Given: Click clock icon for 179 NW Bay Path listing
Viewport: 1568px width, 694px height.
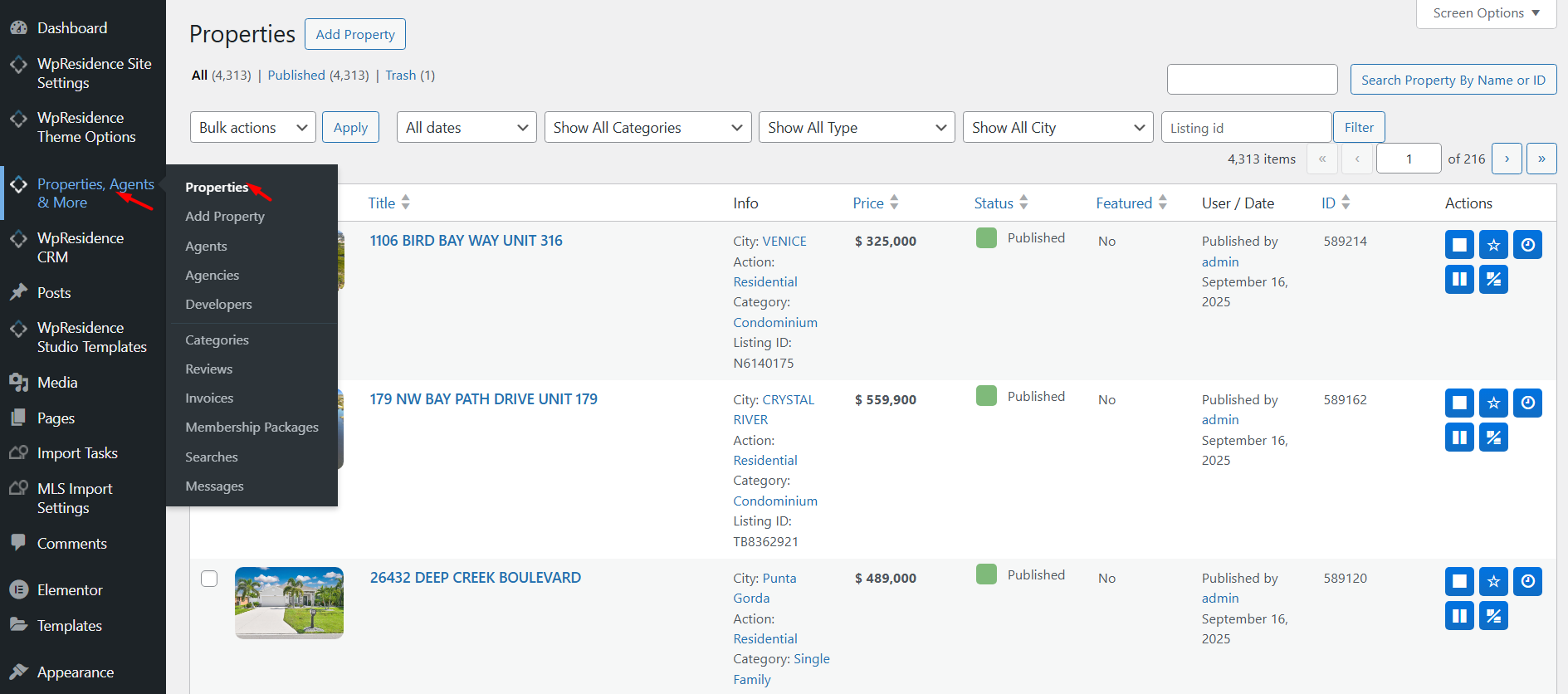Looking at the screenshot, I should [x=1527, y=403].
